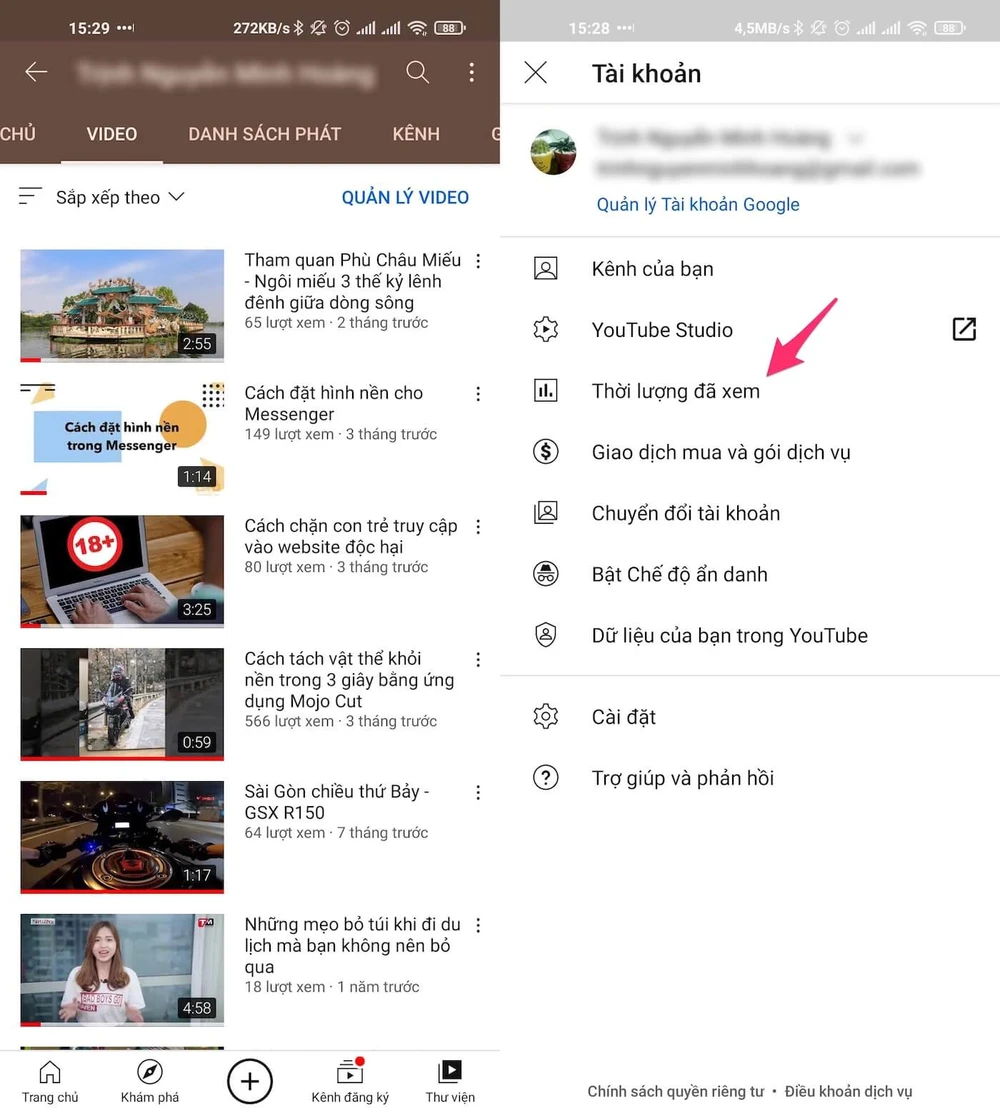Open the channel header three-dot menu
This screenshot has height=1111, width=1000.
(471, 72)
